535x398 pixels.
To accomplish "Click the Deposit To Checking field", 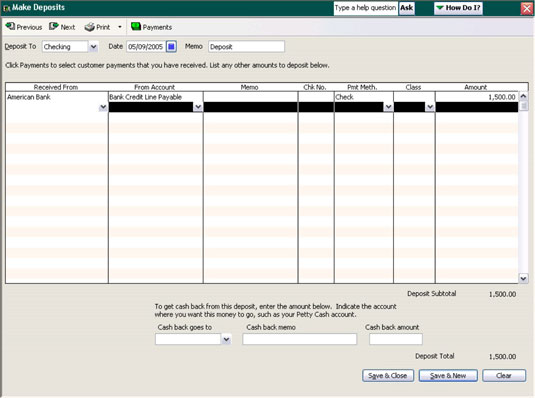I will [x=65, y=47].
